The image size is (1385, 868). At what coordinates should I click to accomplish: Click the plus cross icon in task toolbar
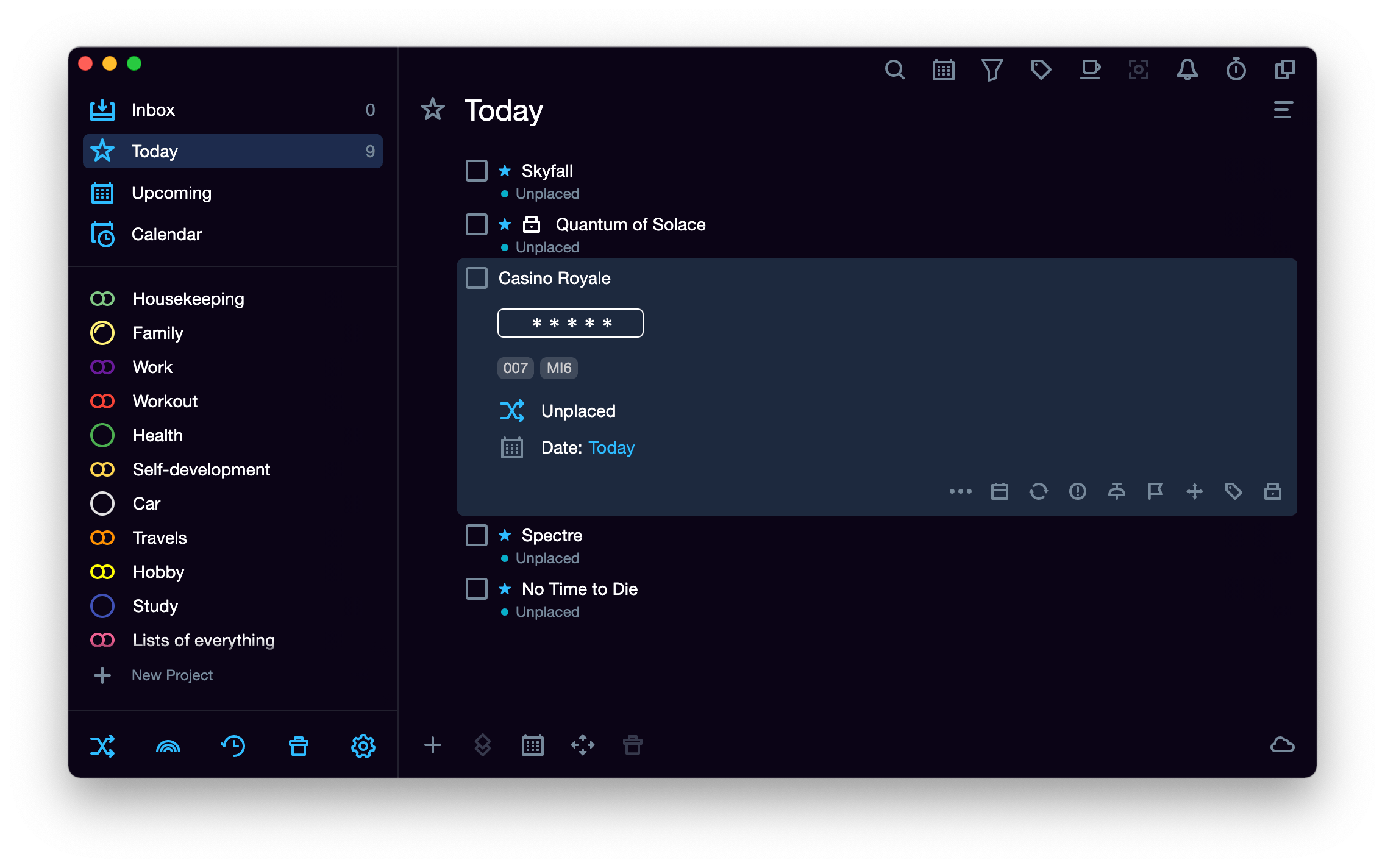point(1195,491)
